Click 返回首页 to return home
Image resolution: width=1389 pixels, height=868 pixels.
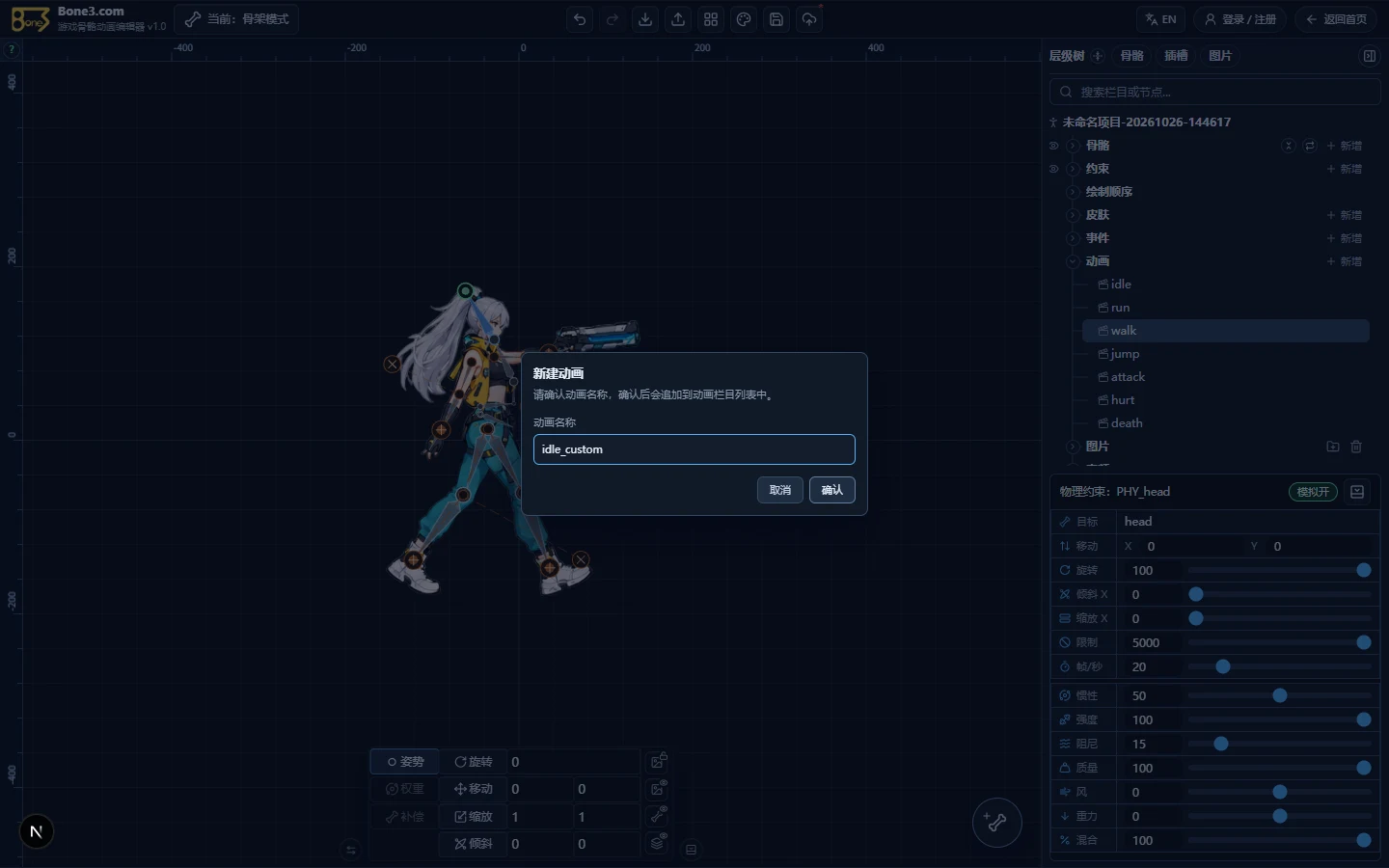tap(1335, 19)
